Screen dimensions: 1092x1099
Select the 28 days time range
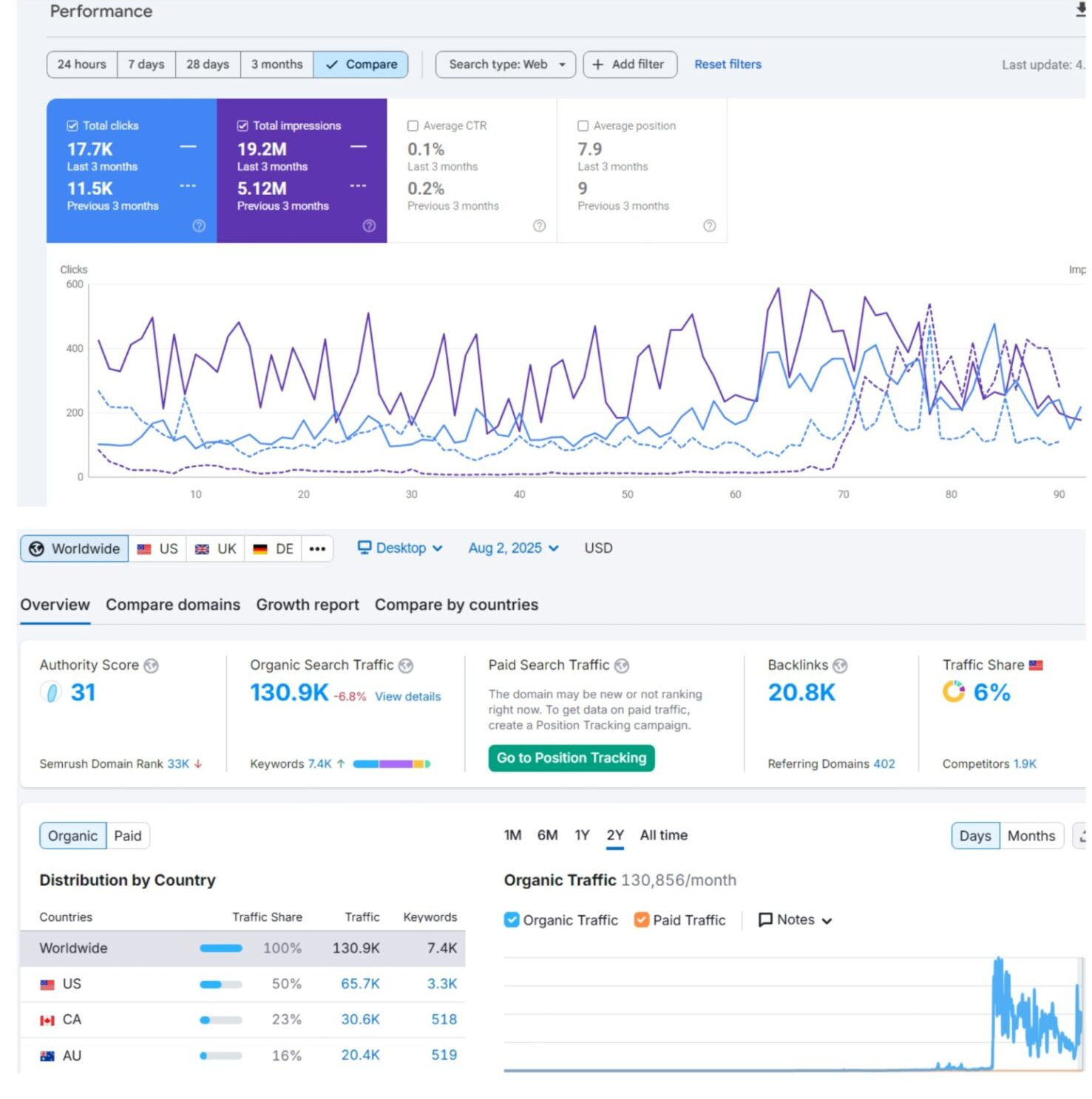click(x=208, y=65)
